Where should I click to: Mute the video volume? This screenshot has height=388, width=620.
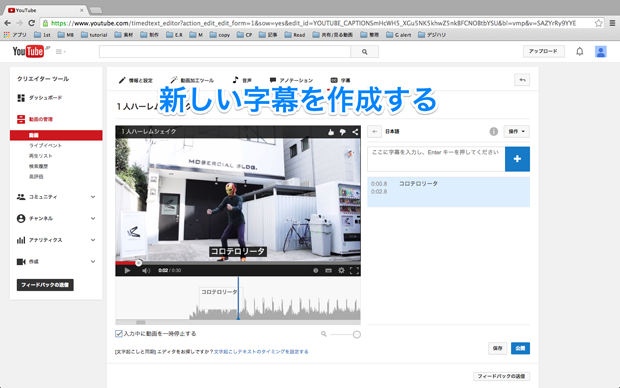146,271
